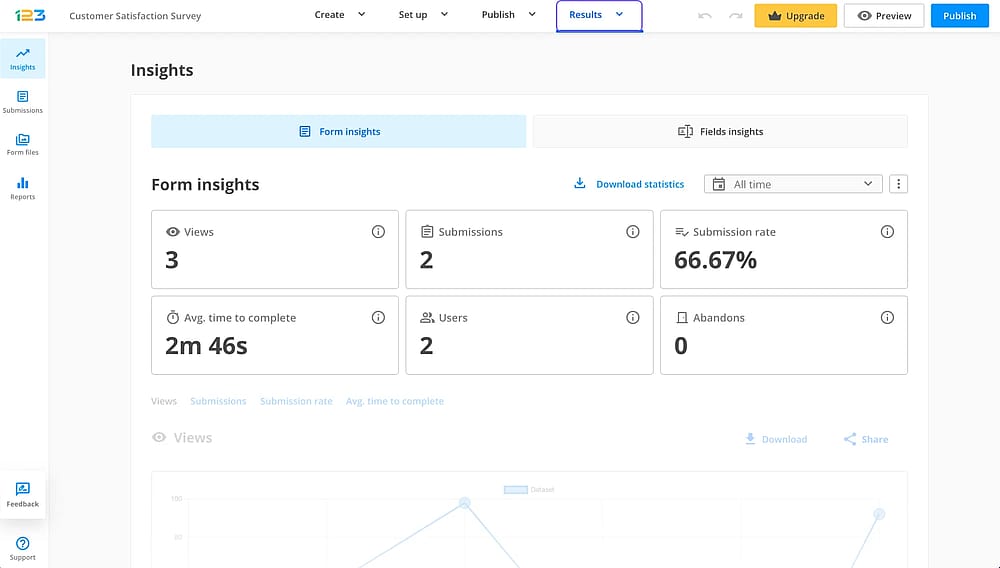The width and height of the screenshot is (1000, 568).
Task: Switch to Fields insights tab
Action: [x=720, y=131]
